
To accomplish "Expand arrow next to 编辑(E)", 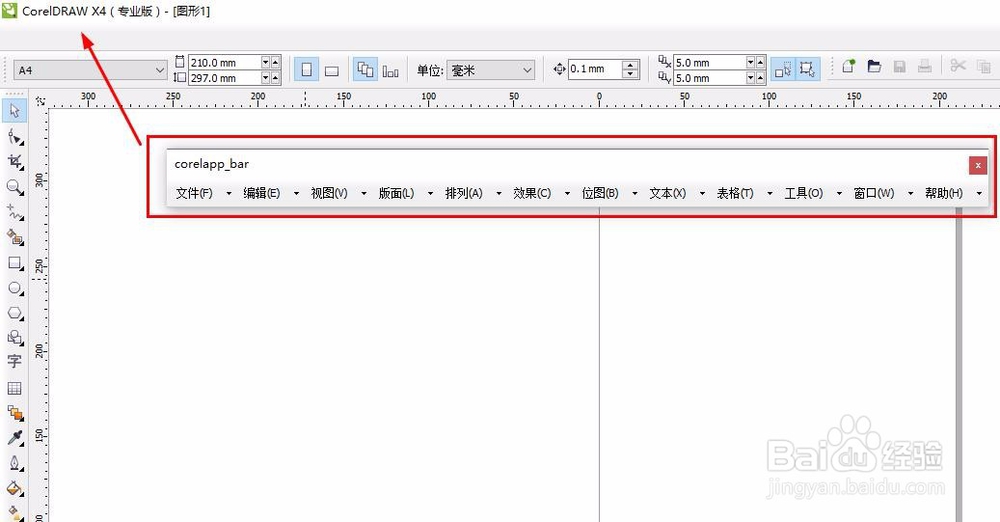I will 297,193.
